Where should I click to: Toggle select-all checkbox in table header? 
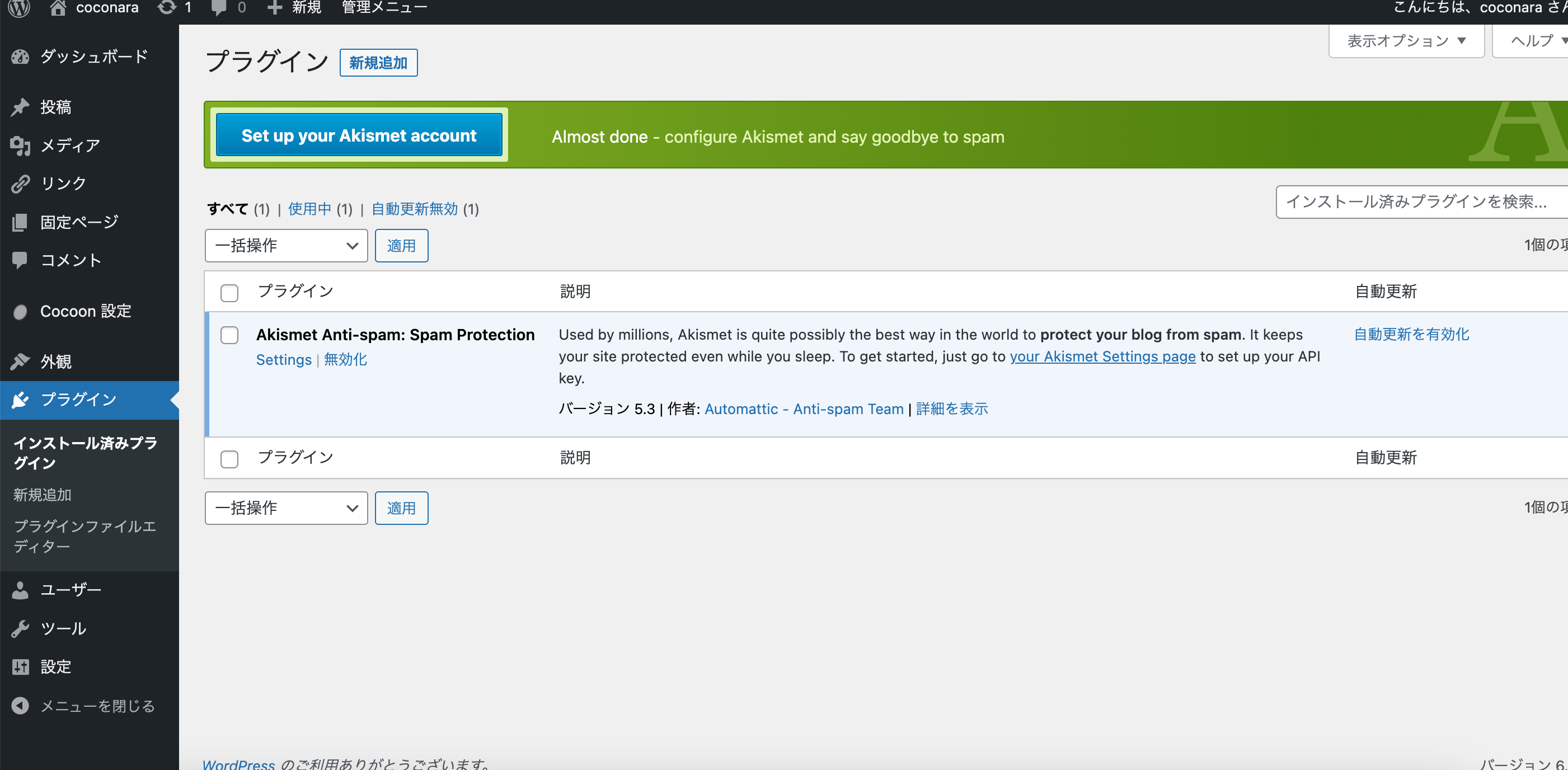tap(229, 293)
